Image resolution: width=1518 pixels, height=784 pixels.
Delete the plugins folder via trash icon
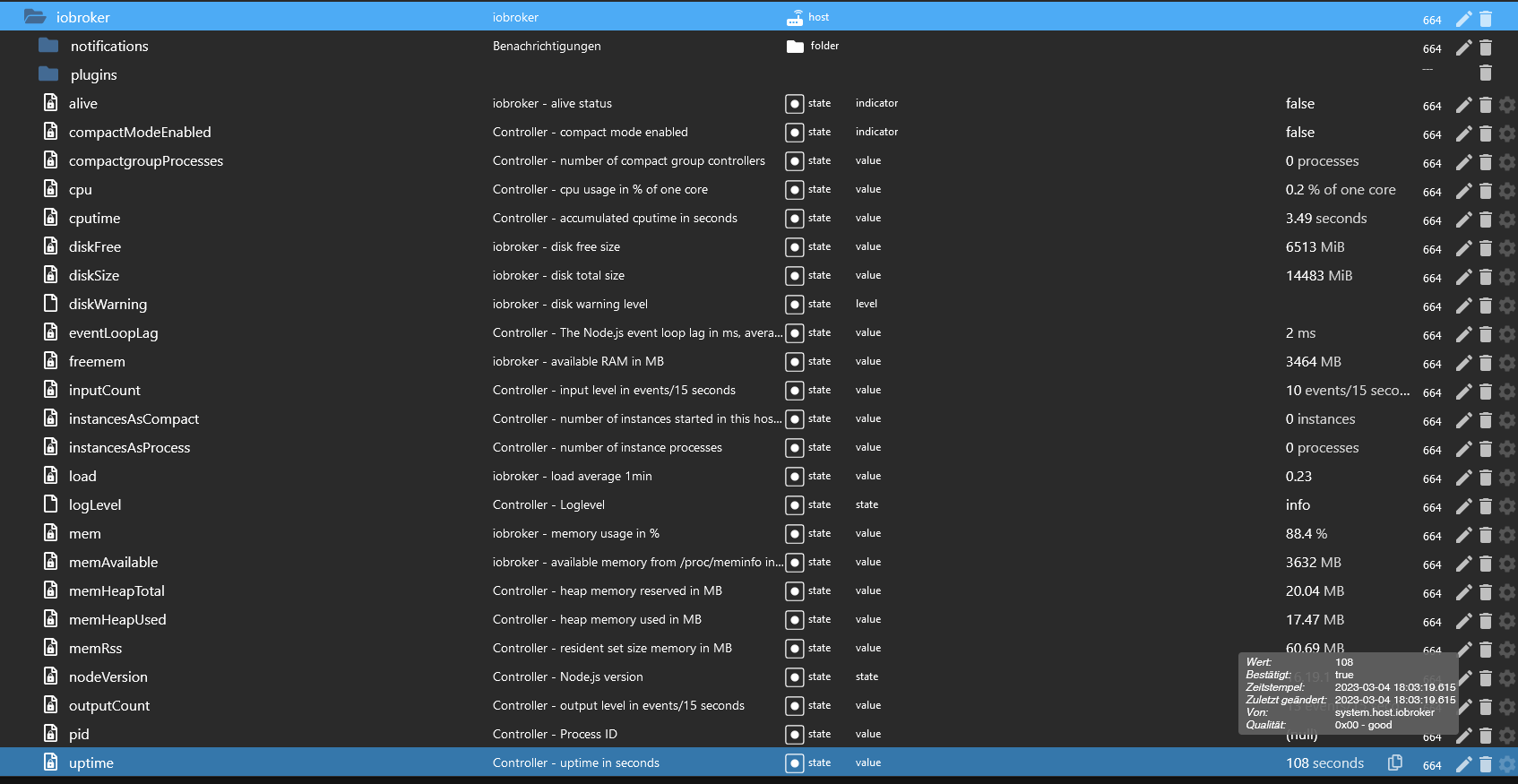coord(1486,73)
